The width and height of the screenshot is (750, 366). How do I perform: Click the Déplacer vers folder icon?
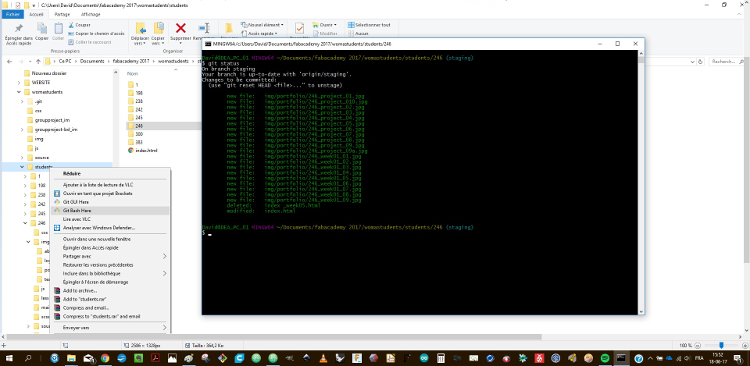[140, 28]
